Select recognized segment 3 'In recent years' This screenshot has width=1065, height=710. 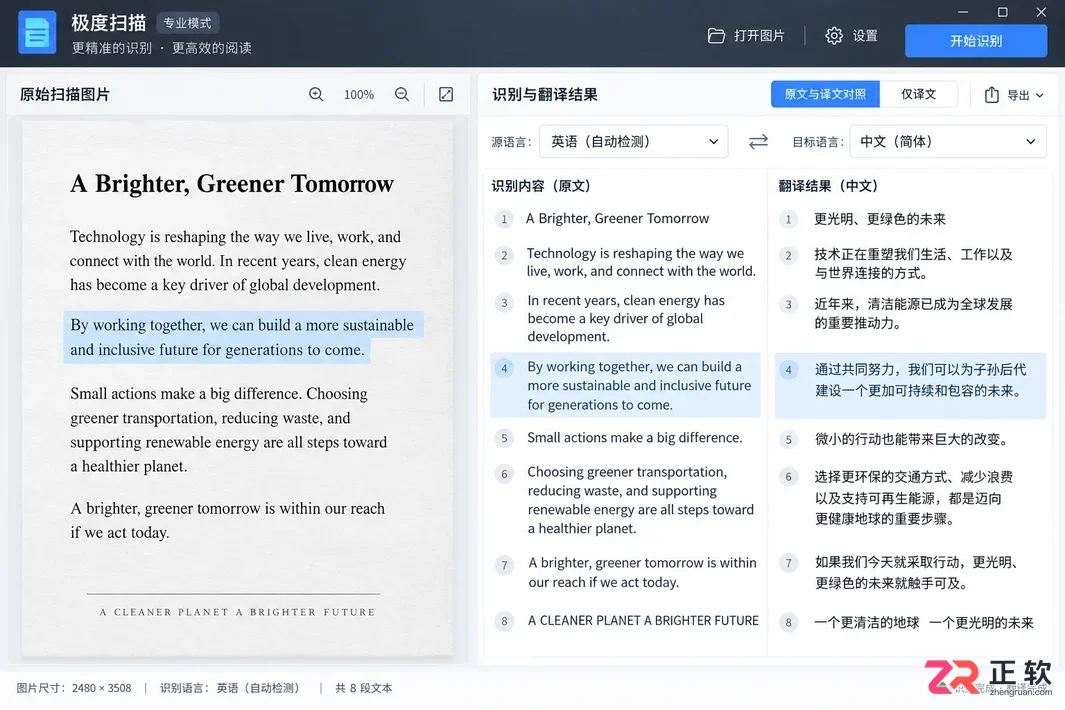click(x=626, y=318)
